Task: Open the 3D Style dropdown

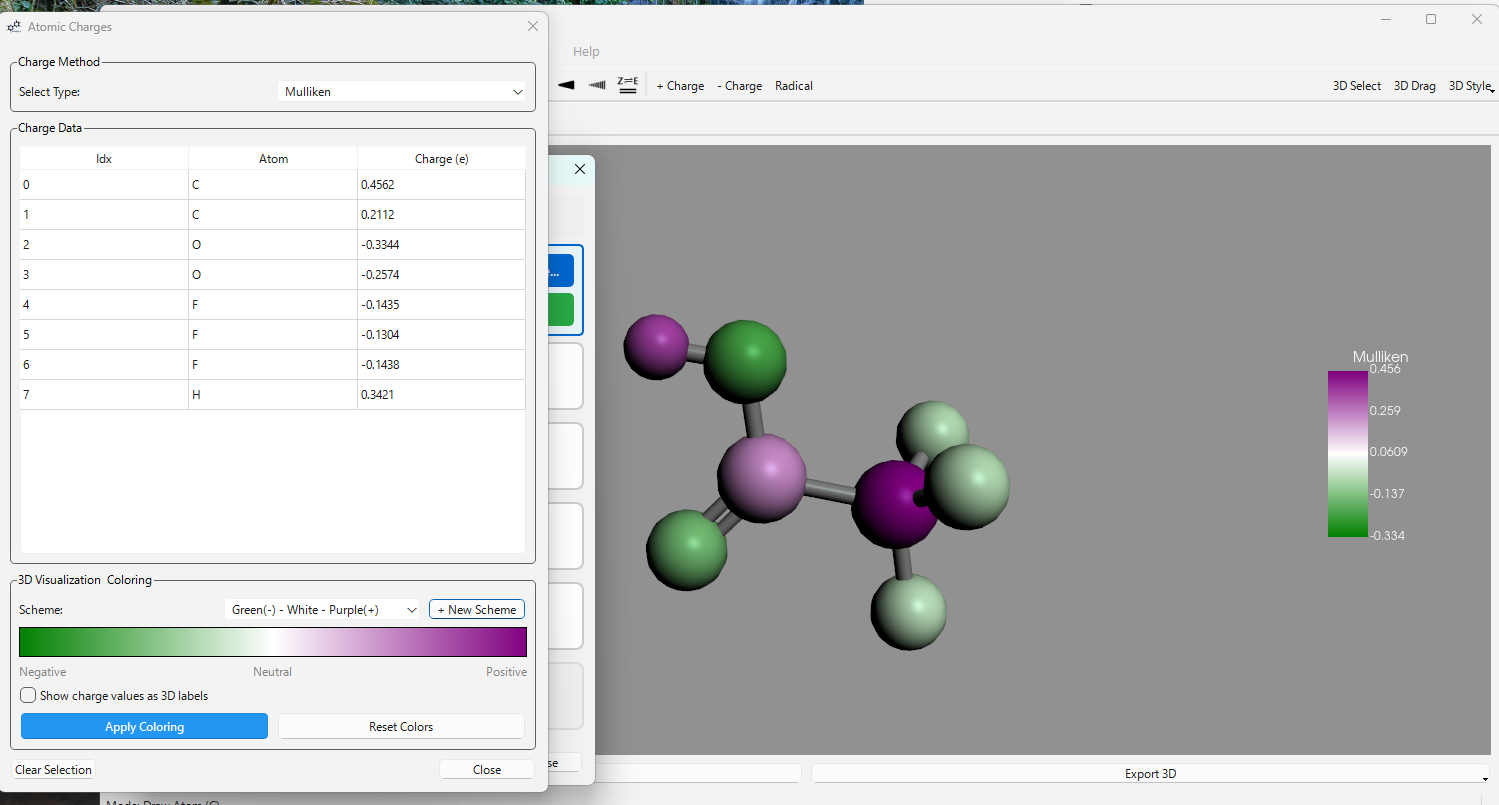Action: [x=1471, y=86]
